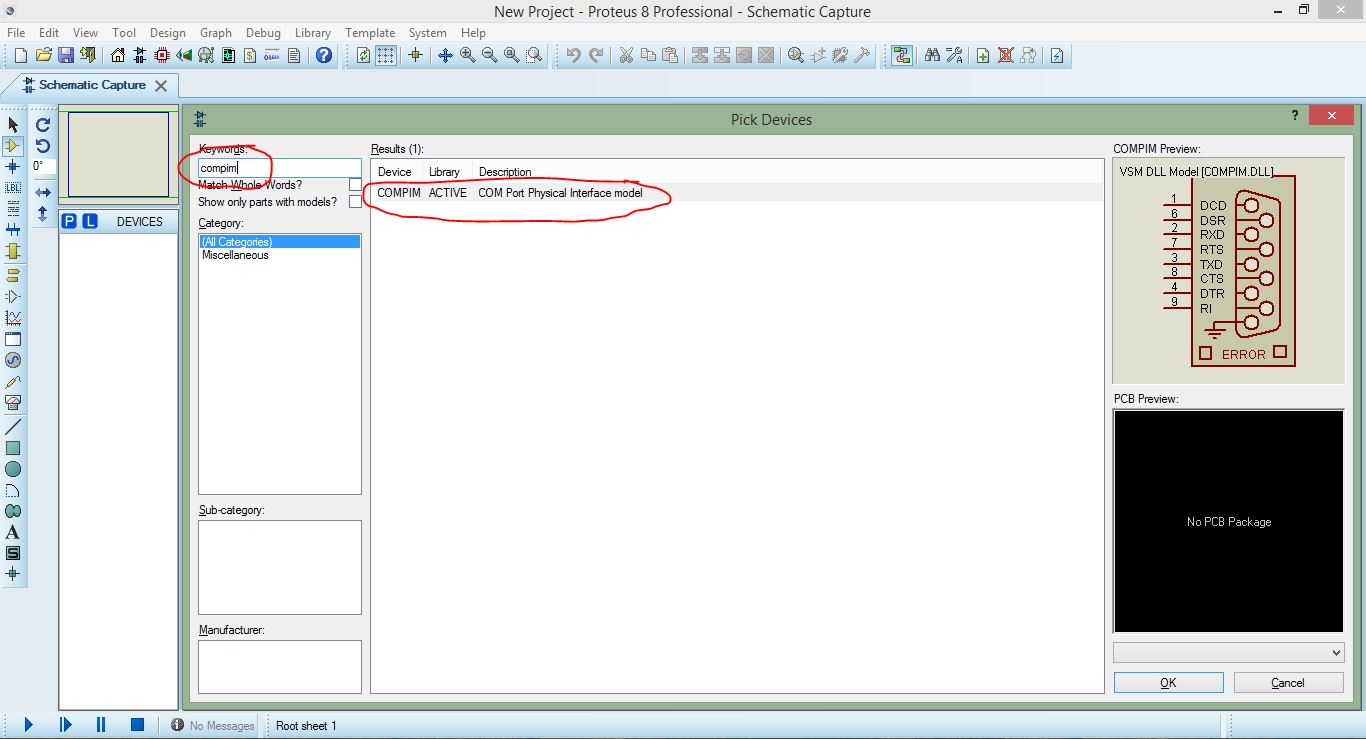Click the Root sheet 1 status tab
The height and width of the screenshot is (739, 1366).
point(306,725)
